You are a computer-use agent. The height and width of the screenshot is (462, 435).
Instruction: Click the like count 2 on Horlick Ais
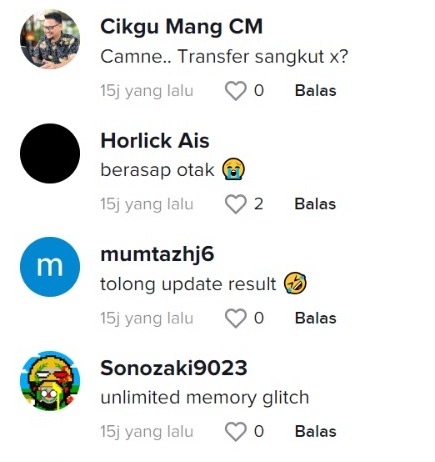(259, 204)
